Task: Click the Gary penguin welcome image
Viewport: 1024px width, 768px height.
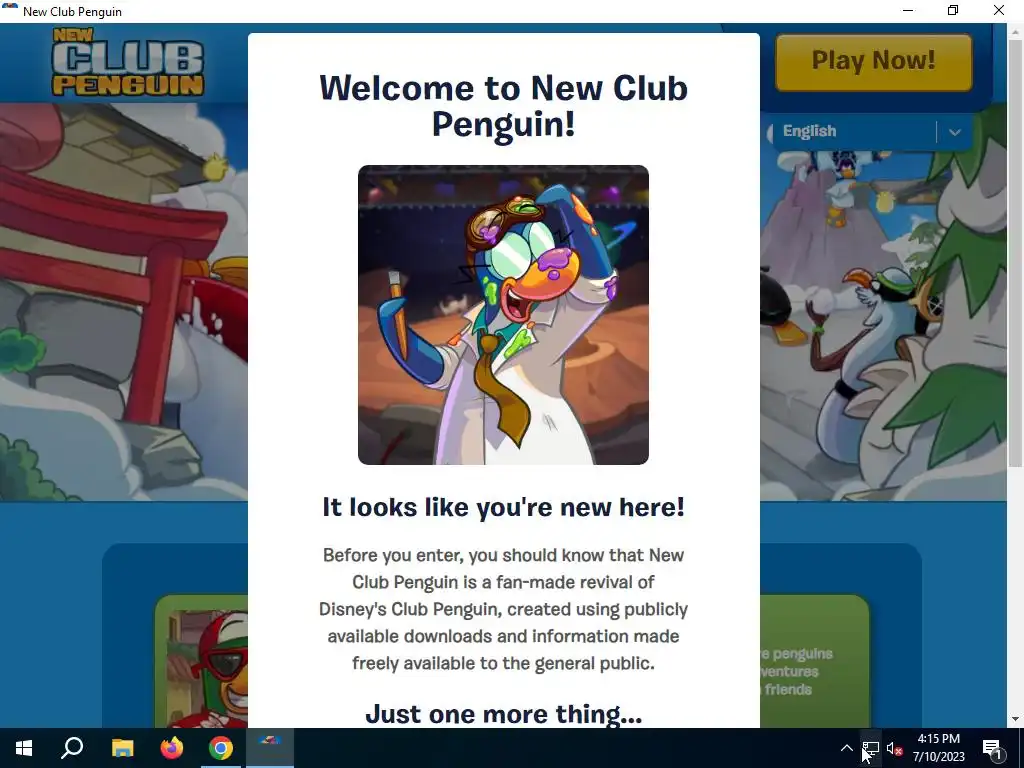Action: 503,315
